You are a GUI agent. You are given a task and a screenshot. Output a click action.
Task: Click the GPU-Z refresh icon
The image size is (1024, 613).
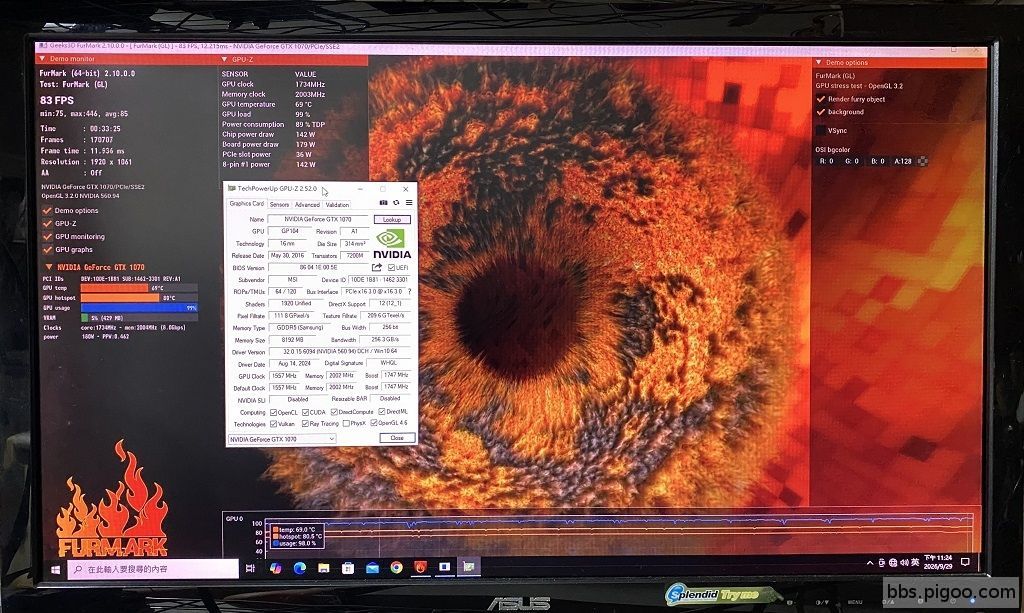click(x=396, y=203)
